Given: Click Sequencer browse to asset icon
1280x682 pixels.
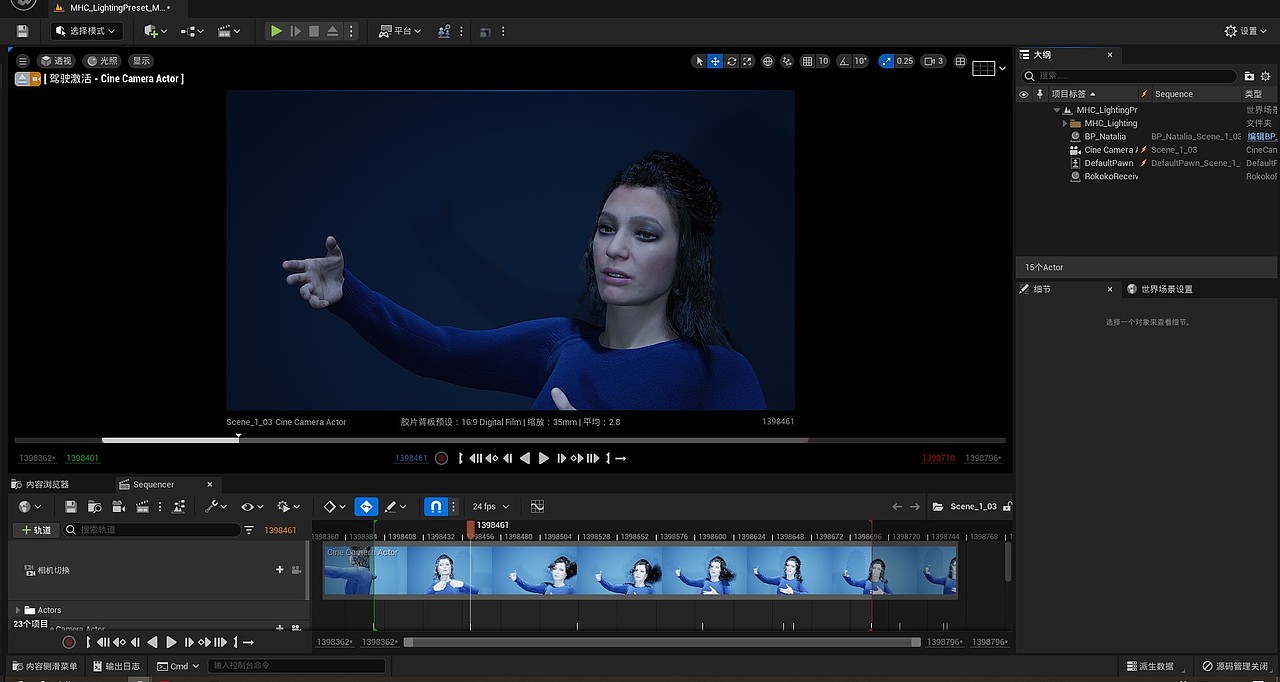Looking at the screenshot, I should [94, 507].
